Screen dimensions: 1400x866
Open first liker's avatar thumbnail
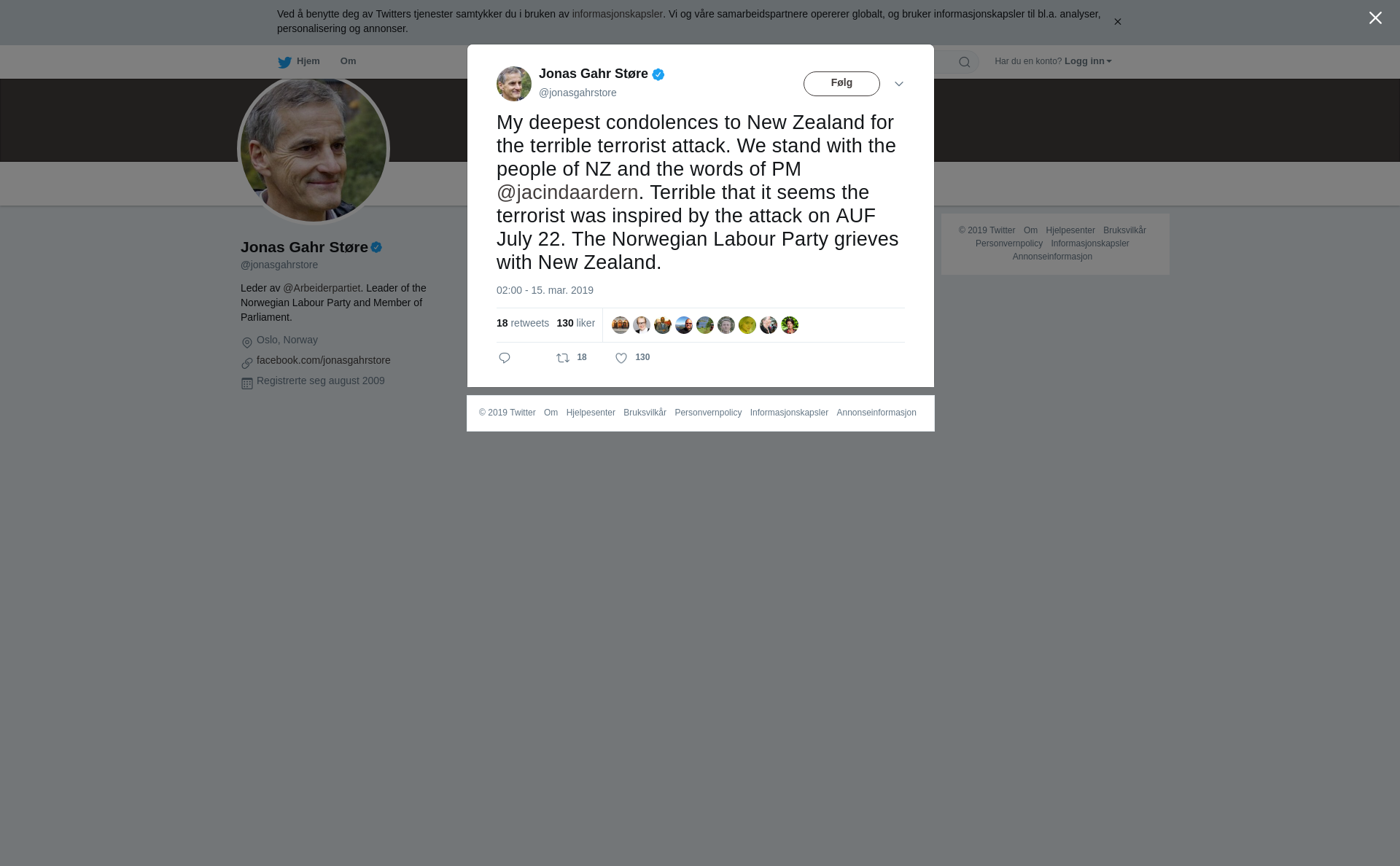tap(621, 325)
